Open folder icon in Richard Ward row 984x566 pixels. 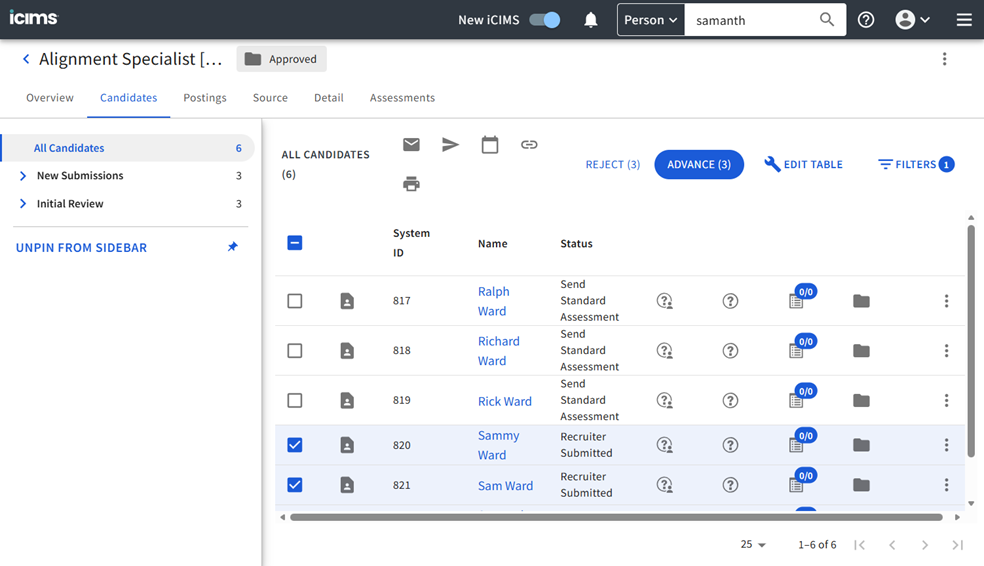point(861,351)
